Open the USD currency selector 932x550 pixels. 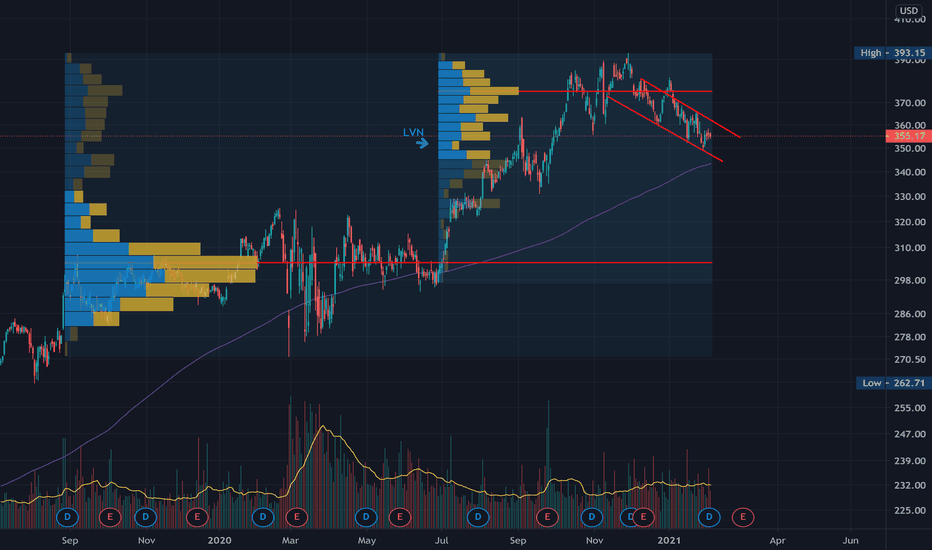908,10
